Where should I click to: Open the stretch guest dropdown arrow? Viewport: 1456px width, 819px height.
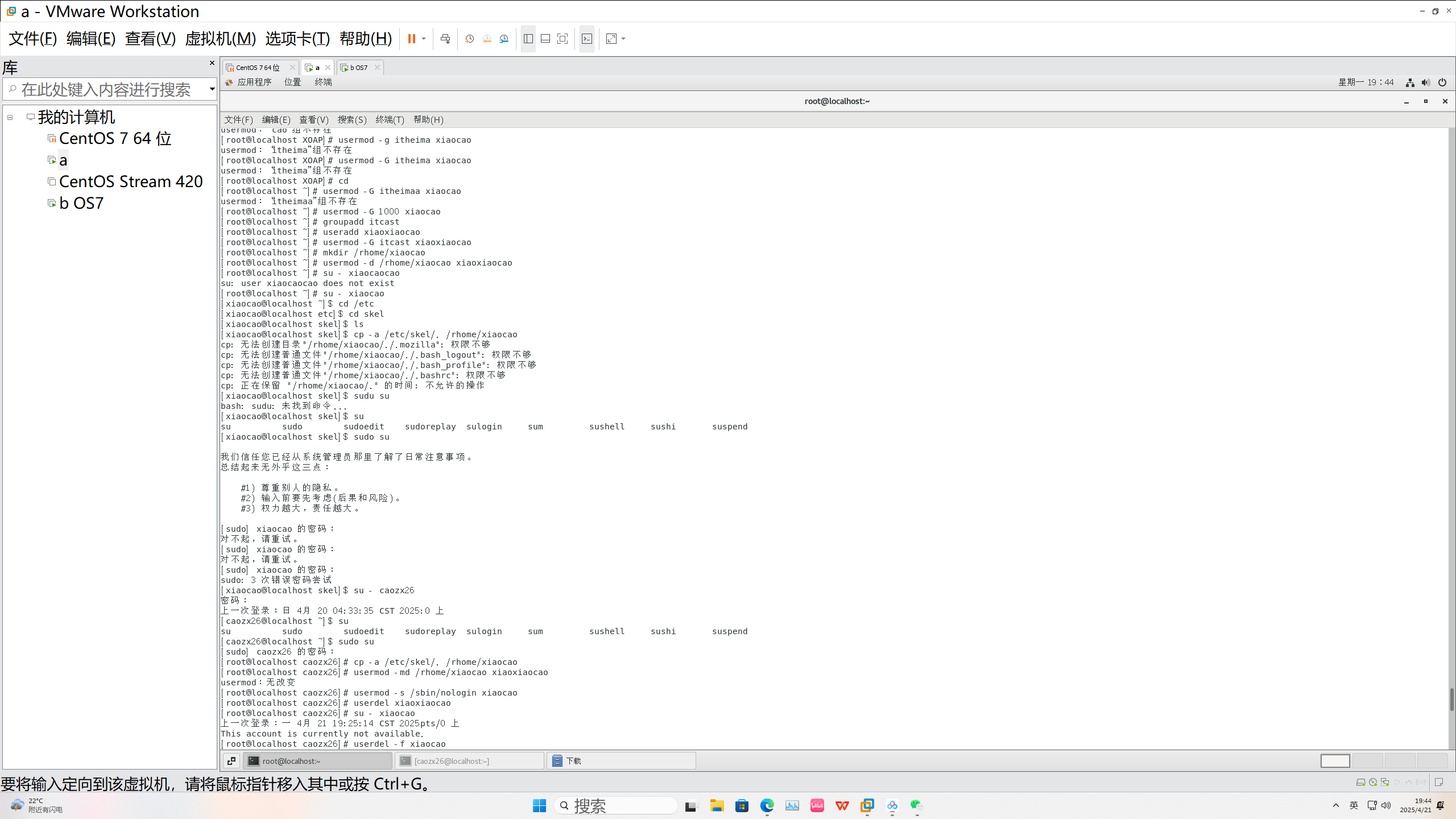(624, 39)
